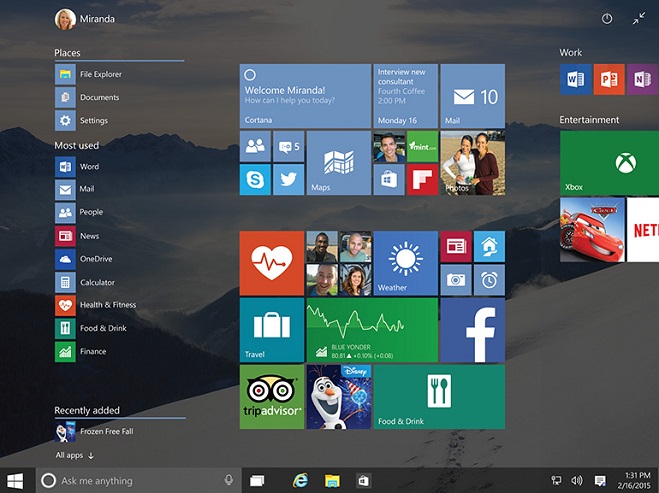
Task: Open Health & Fitness in Most used
Action: click(96, 305)
